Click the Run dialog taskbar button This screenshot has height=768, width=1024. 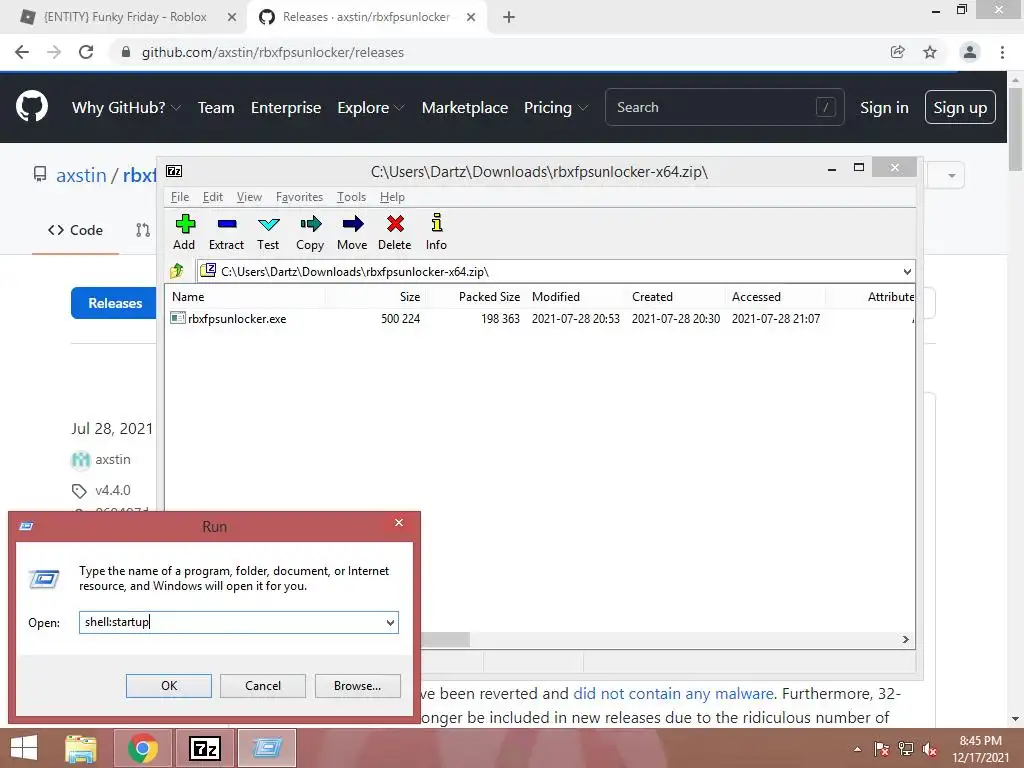[x=266, y=748]
